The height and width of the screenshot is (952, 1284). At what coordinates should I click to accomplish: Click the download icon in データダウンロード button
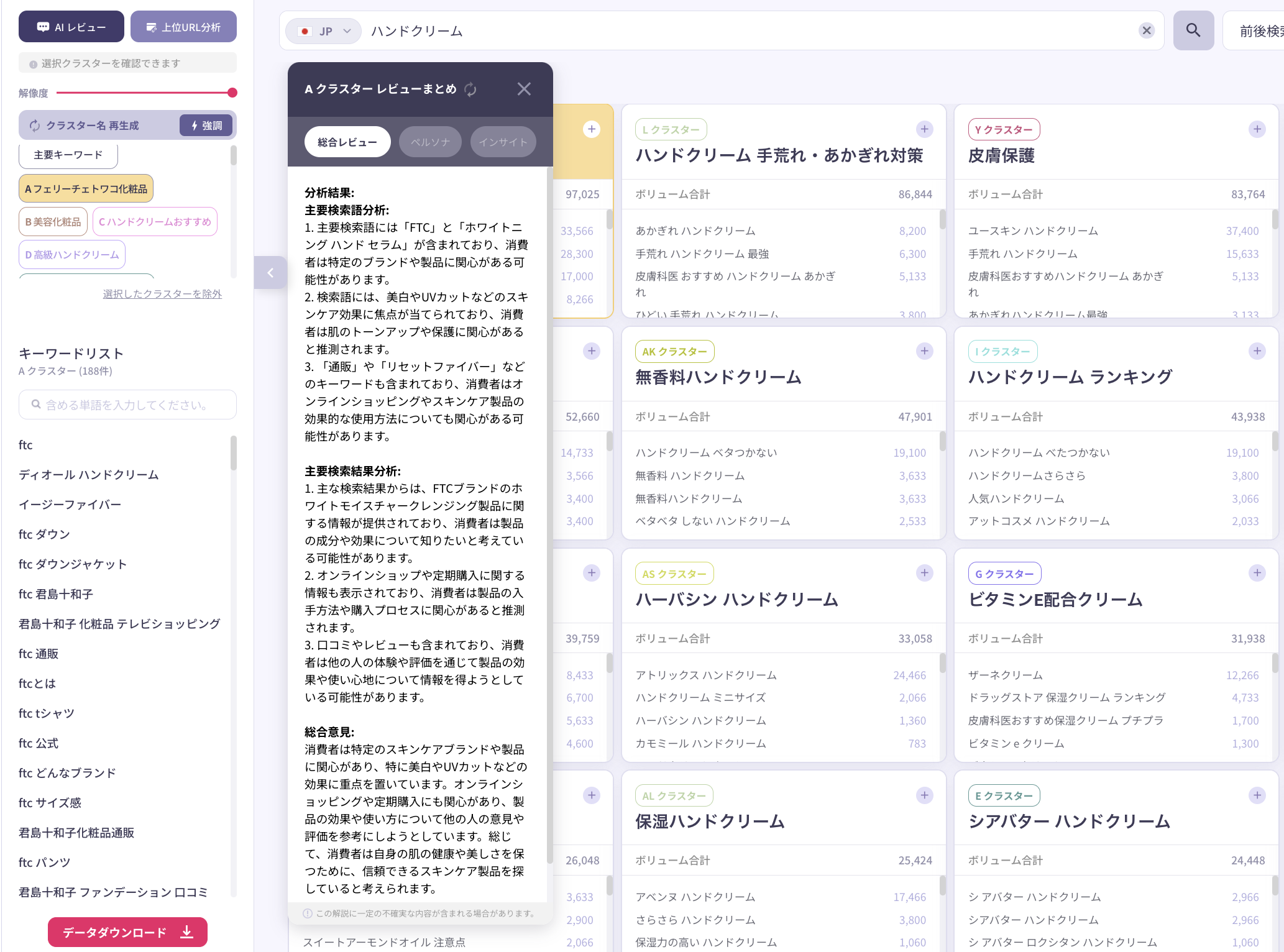[186, 931]
